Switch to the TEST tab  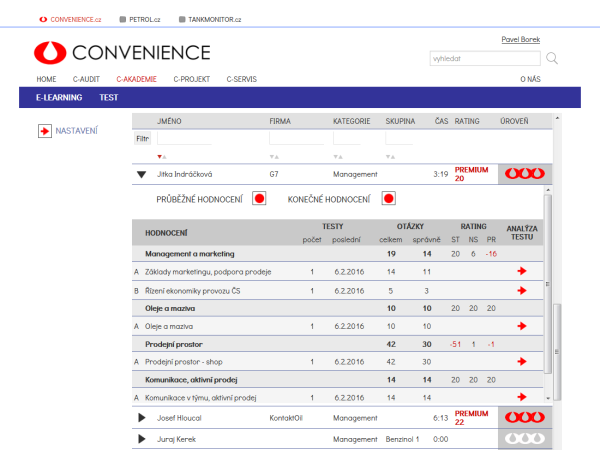tap(109, 98)
